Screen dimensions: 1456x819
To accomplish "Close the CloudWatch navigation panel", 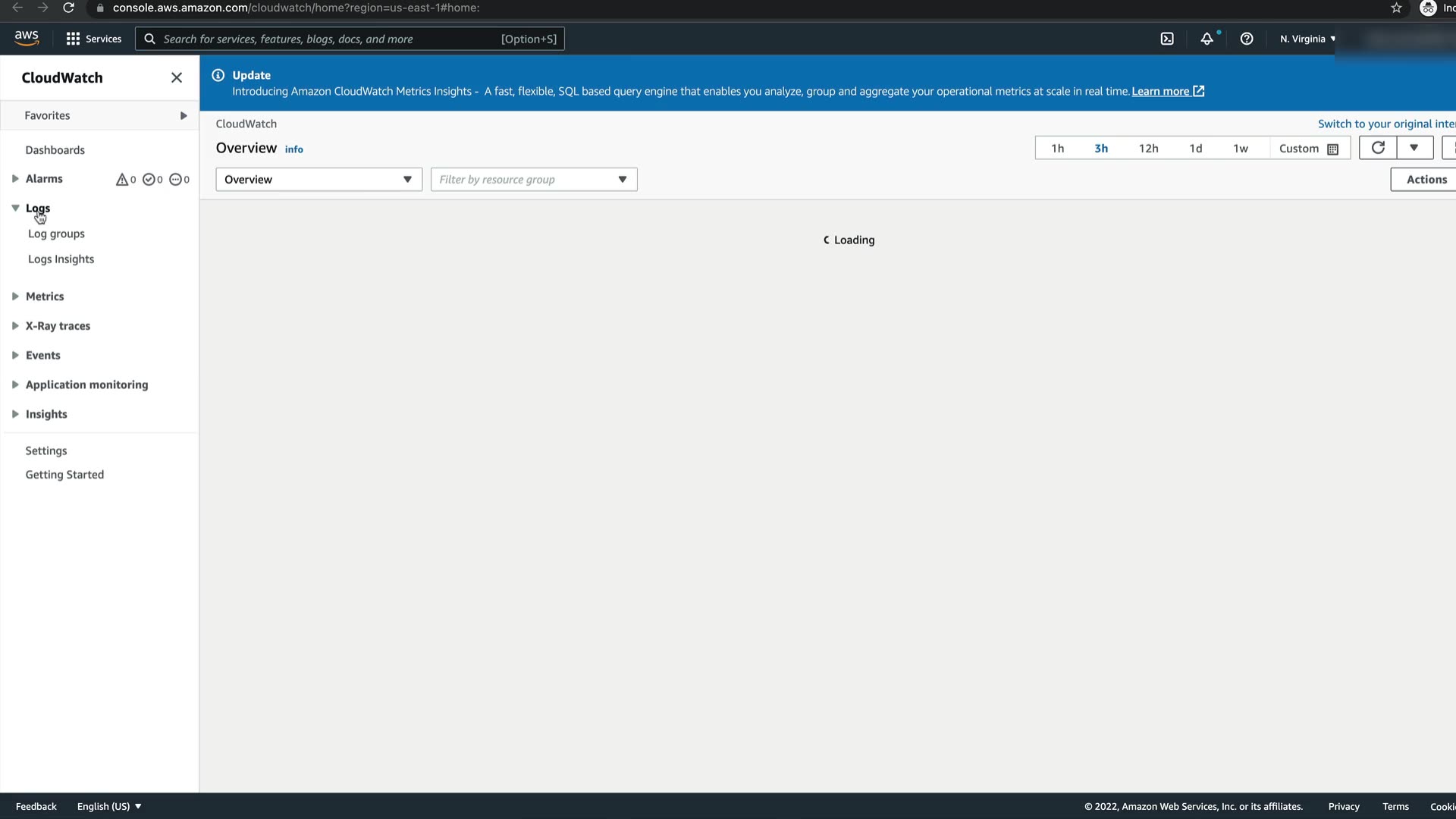I will [x=177, y=77].
